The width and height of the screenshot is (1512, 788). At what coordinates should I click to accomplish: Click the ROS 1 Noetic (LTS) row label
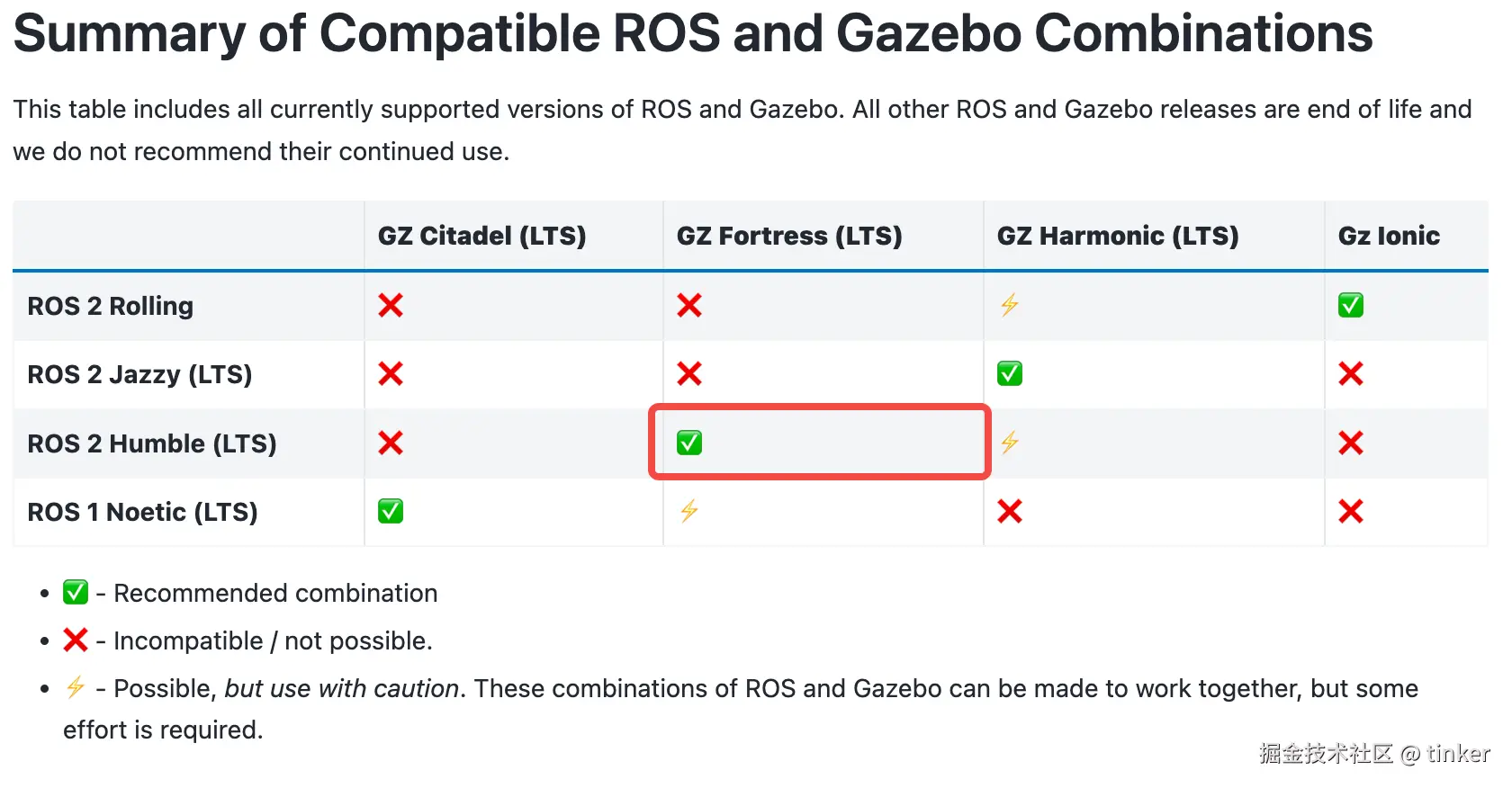(142, 512)
